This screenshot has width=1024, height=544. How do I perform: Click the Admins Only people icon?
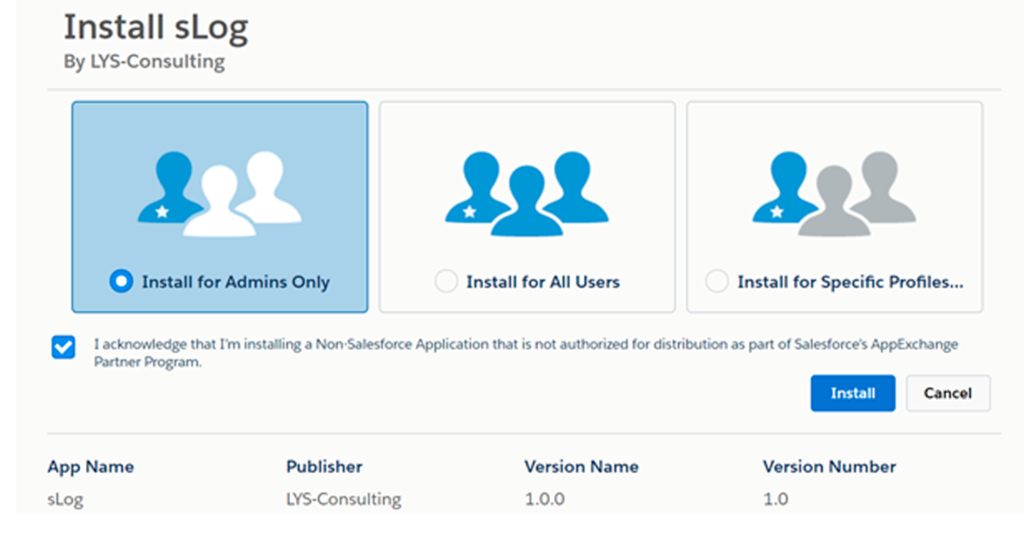coord(219,193)
